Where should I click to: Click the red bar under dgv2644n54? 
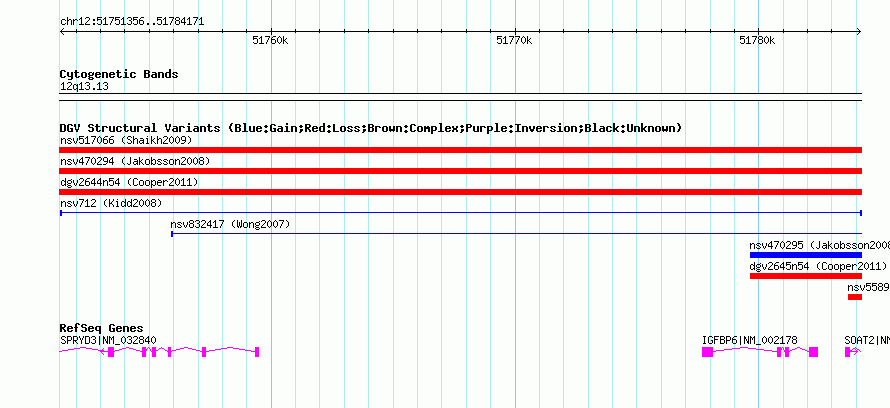[461, 192]
